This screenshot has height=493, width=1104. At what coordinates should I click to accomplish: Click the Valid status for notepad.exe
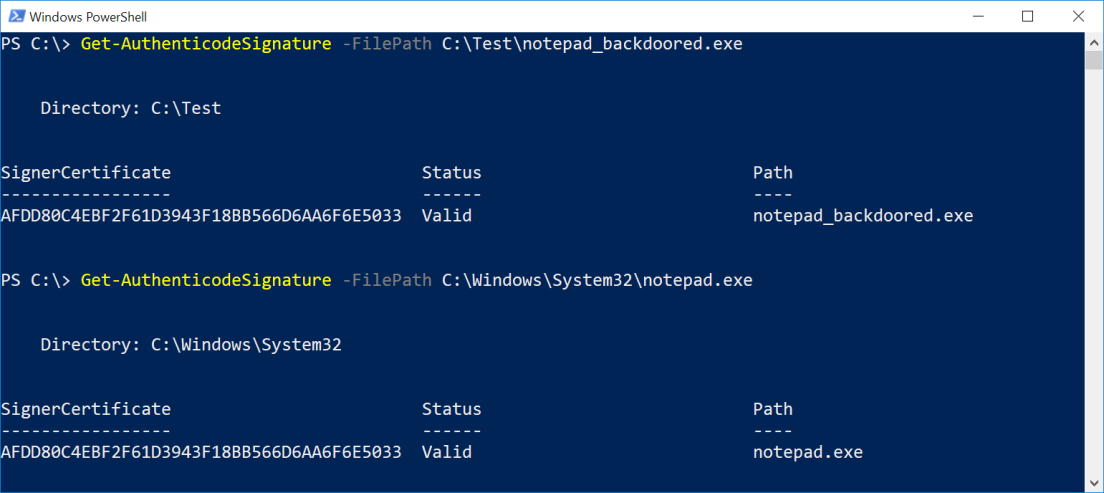coord(446,452)
